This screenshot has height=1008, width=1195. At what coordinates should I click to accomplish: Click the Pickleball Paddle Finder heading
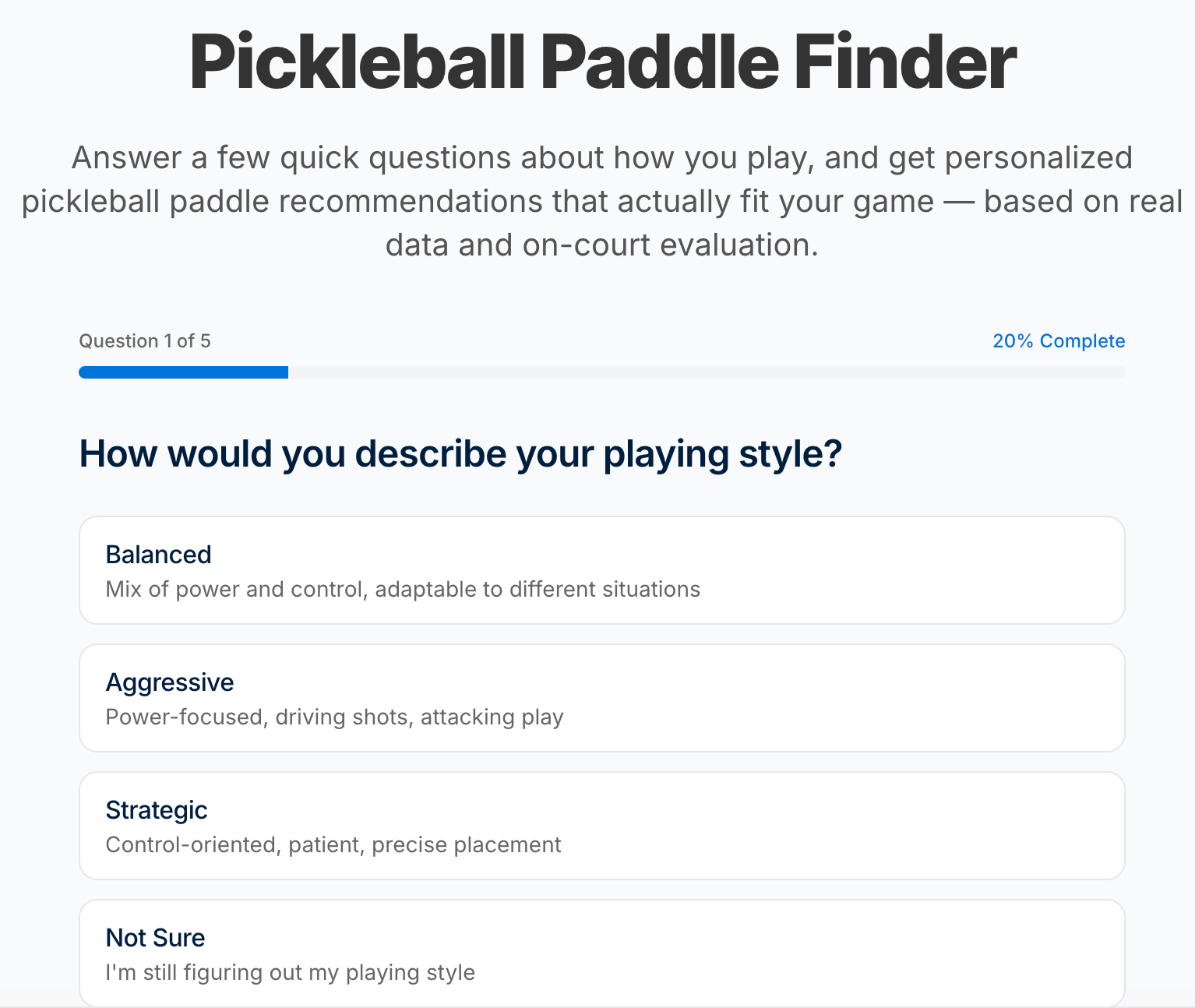coord(602,62)
